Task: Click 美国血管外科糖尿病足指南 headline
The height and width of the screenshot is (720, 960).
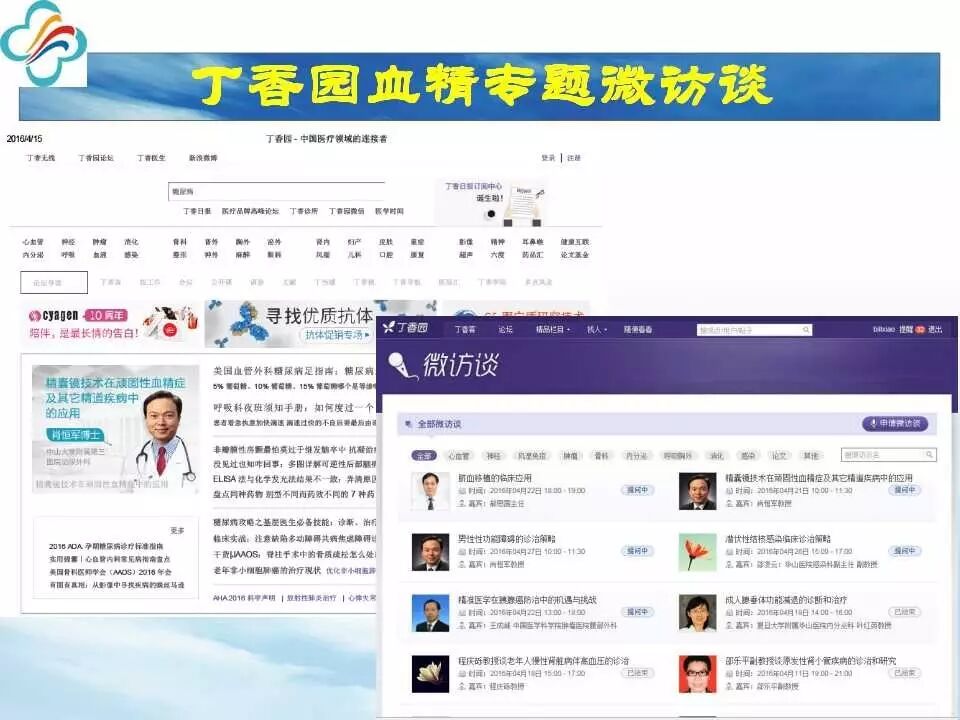Action: click(x=293, y=371)
